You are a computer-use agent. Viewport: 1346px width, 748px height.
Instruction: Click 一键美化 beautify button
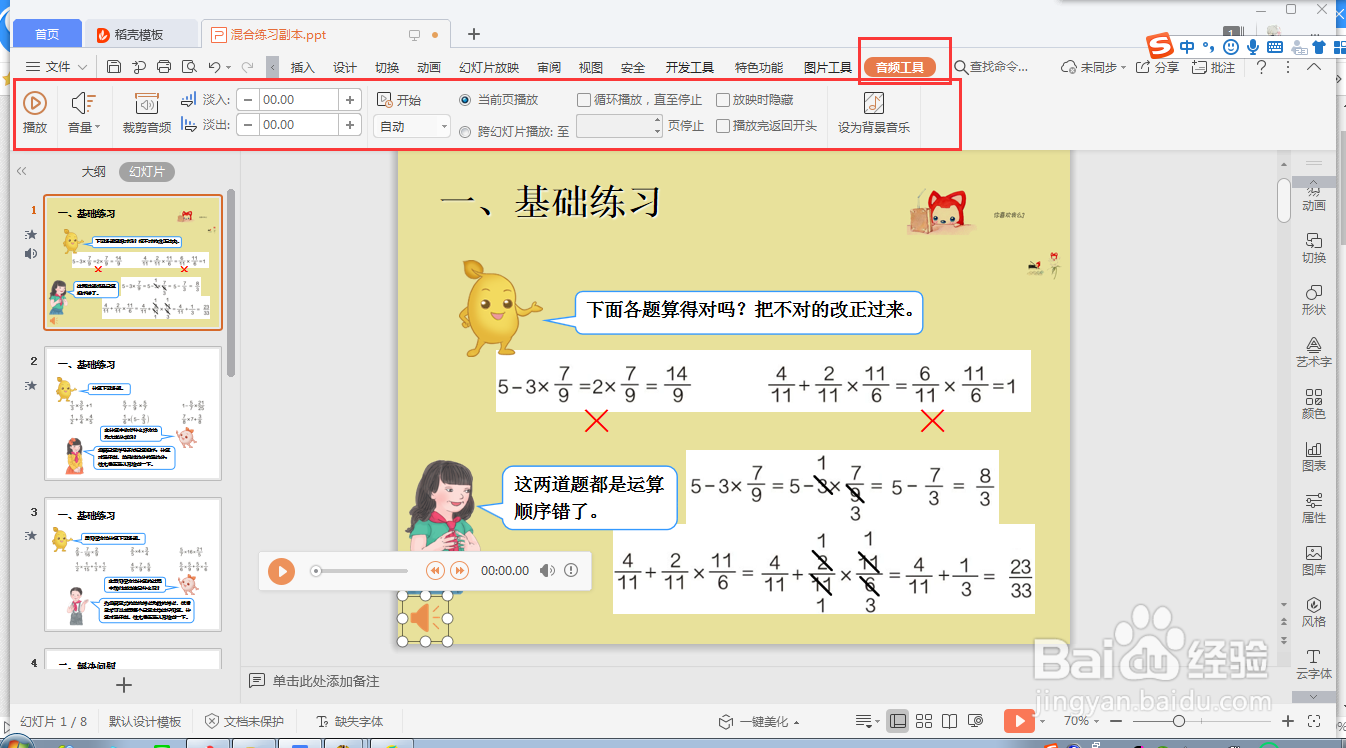(x=755, y=720)
